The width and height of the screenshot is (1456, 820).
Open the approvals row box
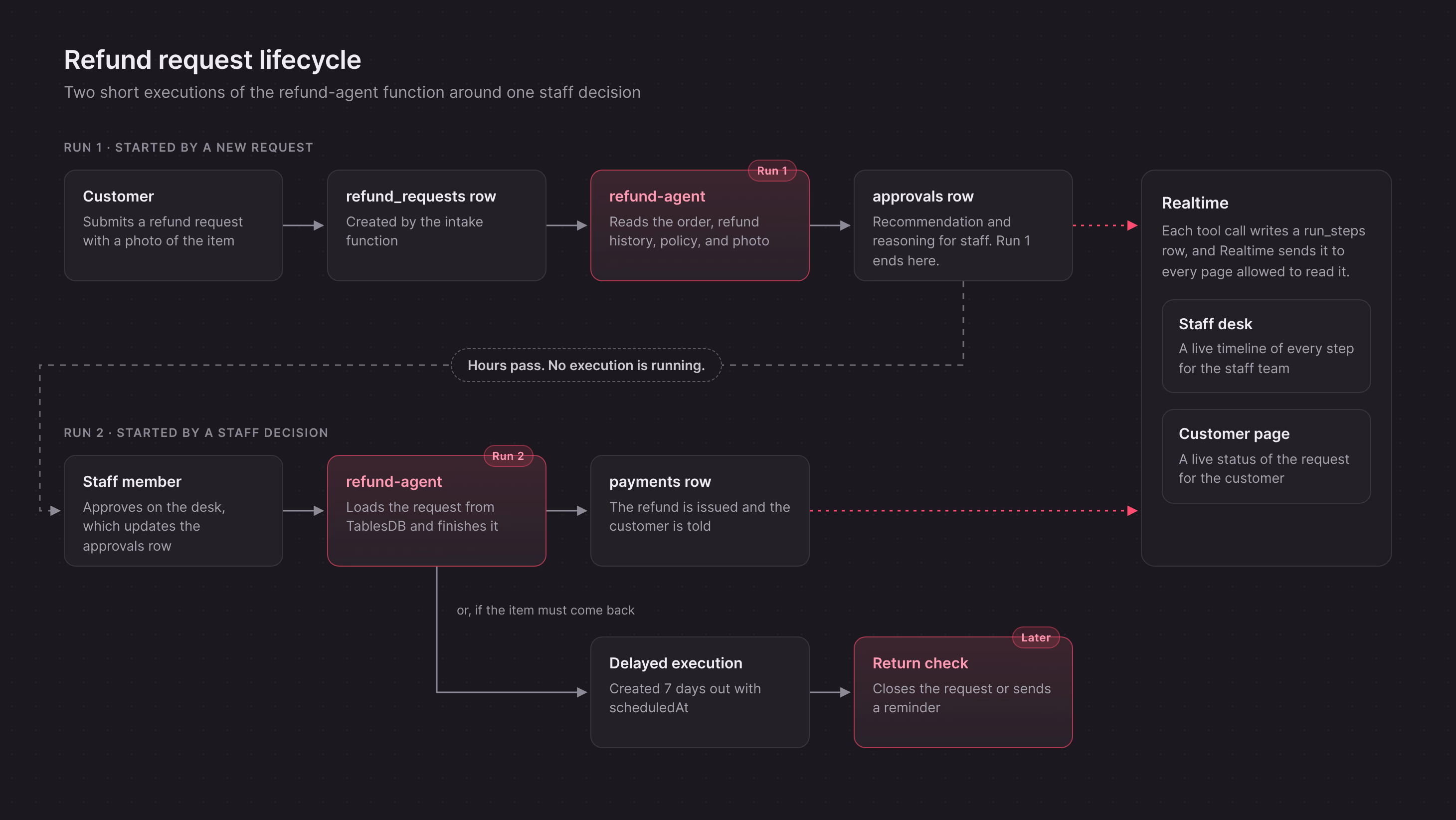(963, 225)
